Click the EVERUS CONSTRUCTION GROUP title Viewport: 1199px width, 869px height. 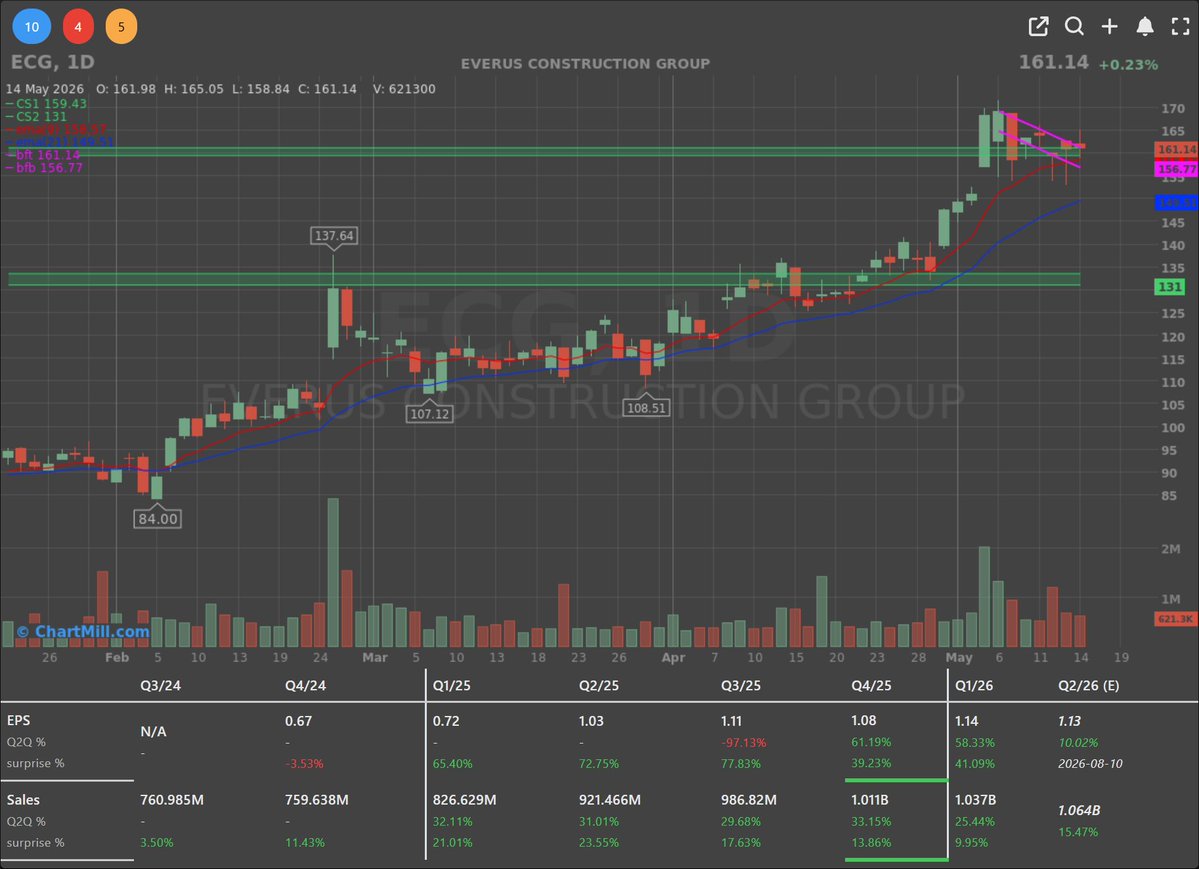(585, 63)
